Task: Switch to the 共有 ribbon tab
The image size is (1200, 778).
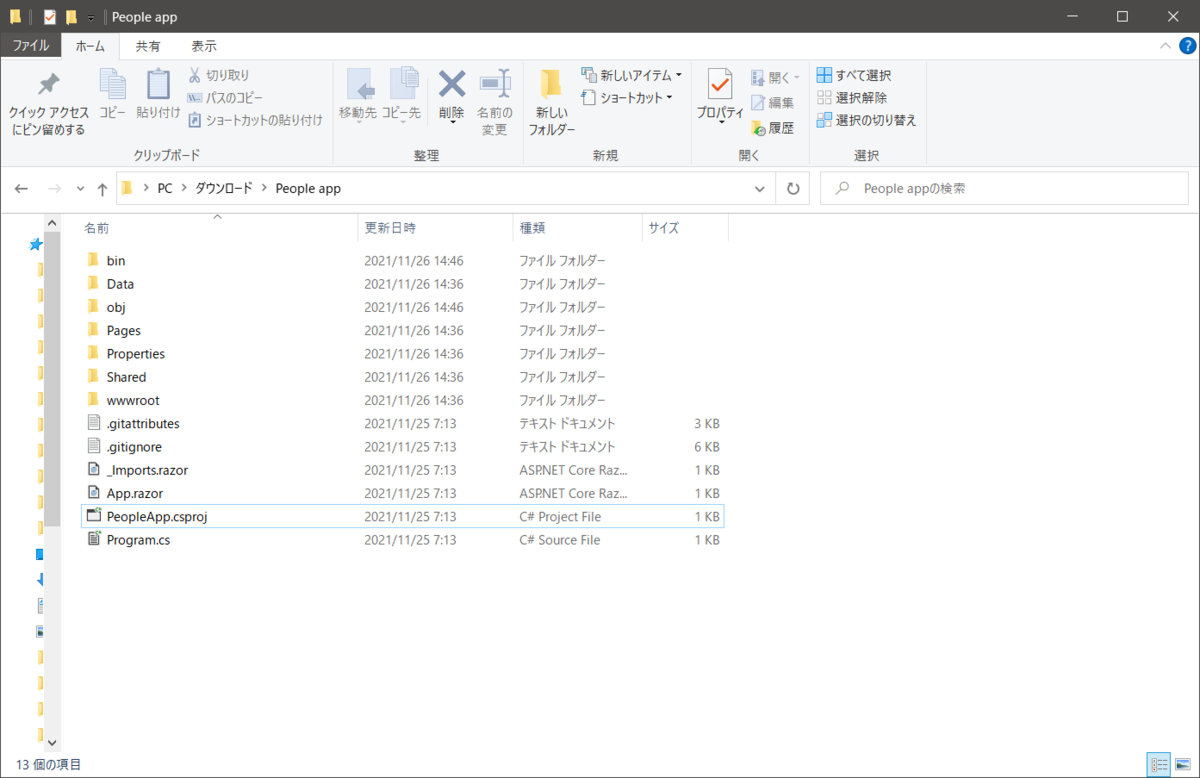Action: 149,45
